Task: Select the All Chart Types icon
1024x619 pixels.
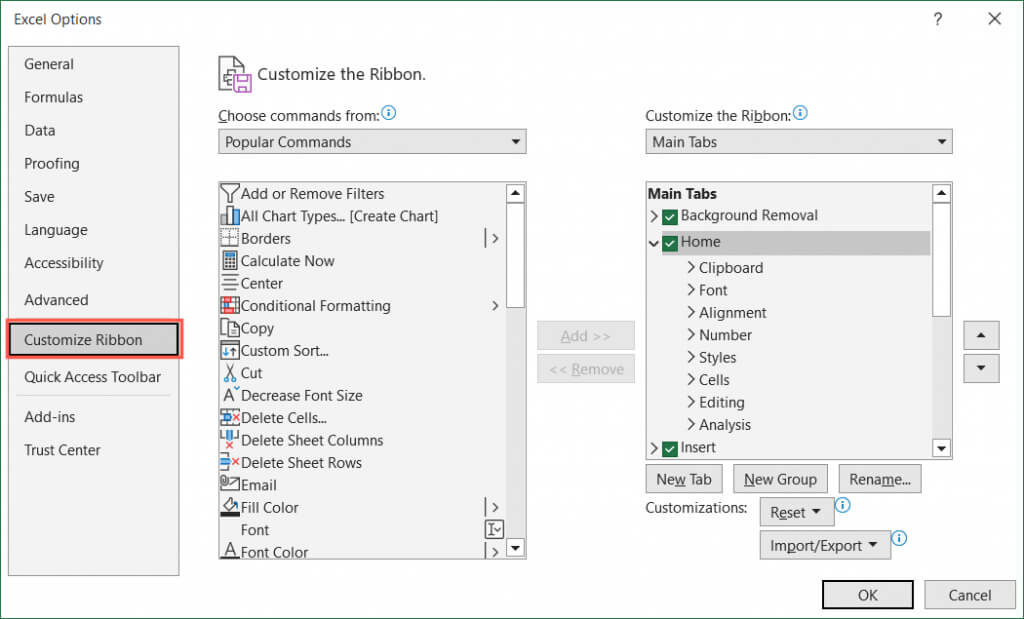Action: click(229, 216)
